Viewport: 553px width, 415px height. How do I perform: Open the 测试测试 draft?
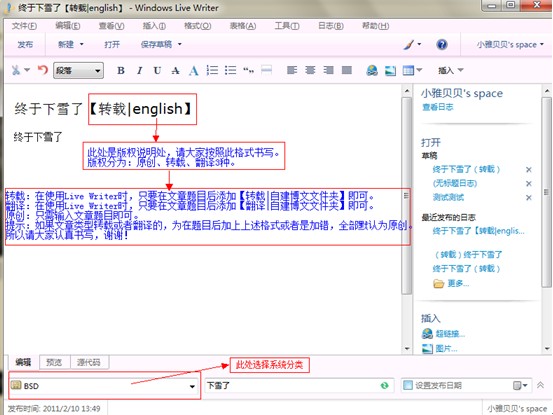click(448, 197)
